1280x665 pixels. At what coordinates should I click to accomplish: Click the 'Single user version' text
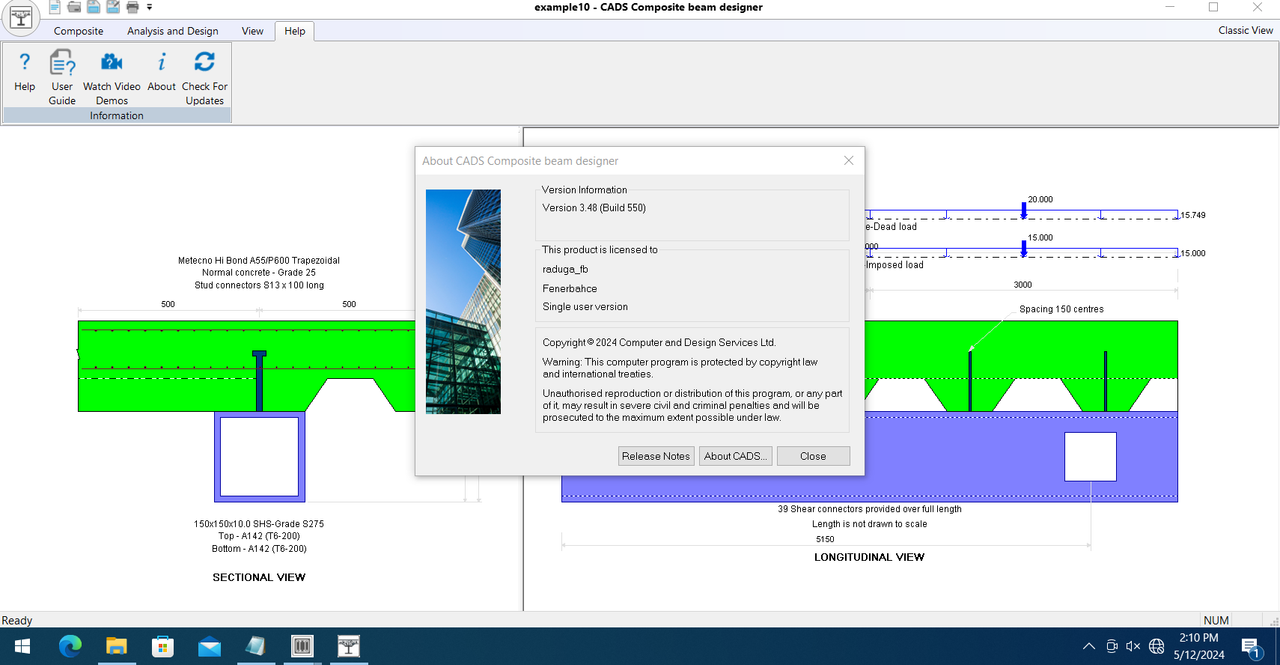point(585,307)
